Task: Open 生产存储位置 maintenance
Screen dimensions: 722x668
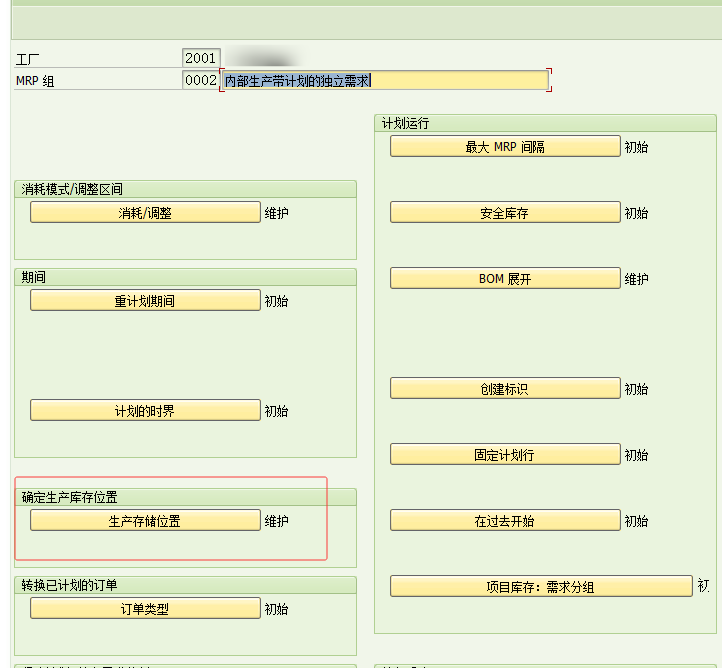Action: [x=145, y=521]
